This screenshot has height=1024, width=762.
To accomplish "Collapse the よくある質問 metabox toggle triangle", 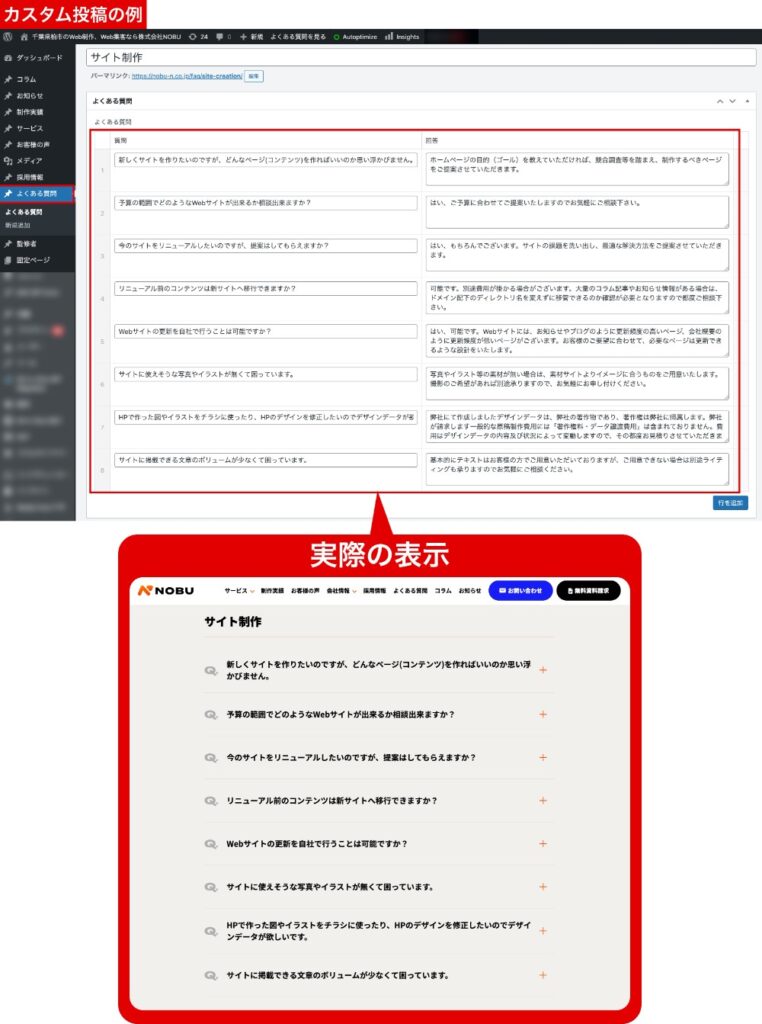I will tap(747, 101).
